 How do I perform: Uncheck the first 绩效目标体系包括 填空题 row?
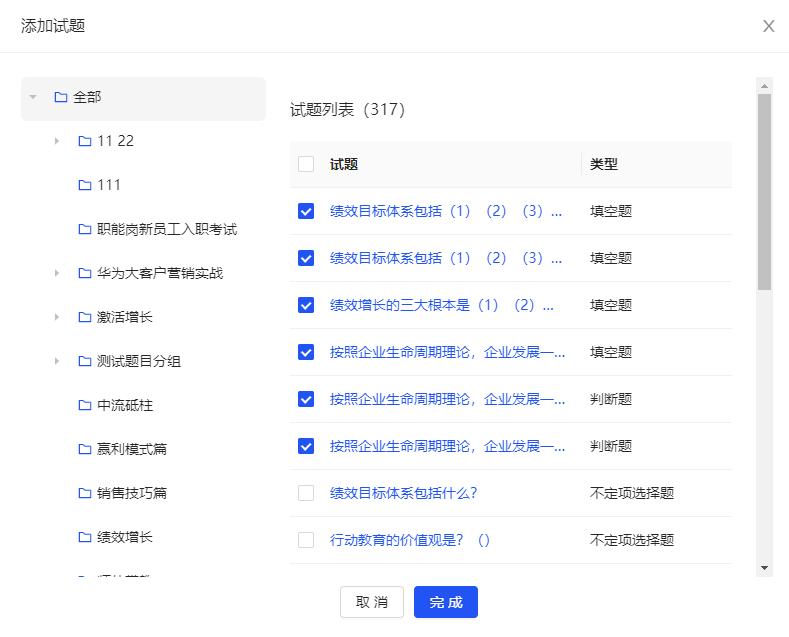point(306,211)
